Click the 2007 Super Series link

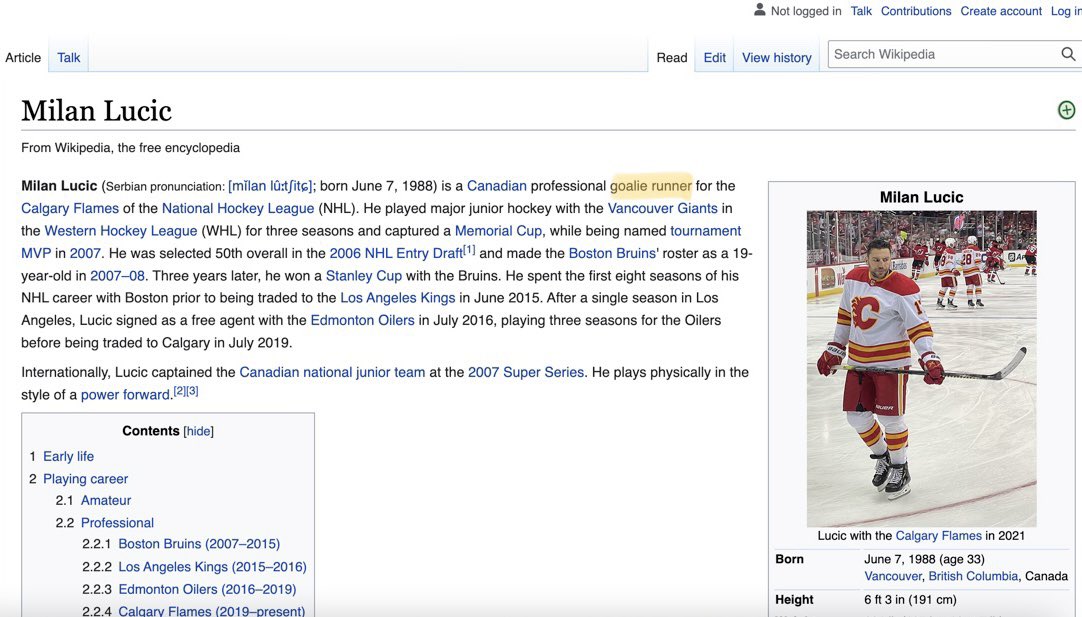526,372
